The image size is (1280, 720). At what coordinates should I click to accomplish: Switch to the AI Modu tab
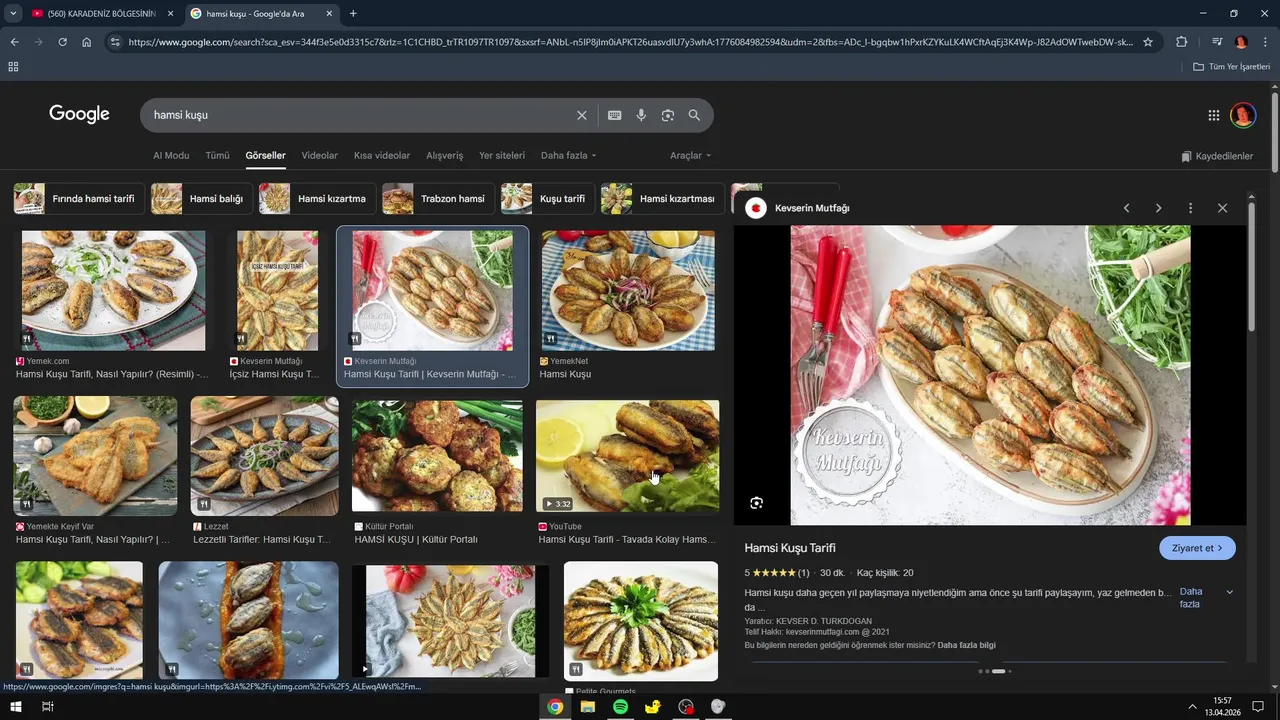[171, 156]
